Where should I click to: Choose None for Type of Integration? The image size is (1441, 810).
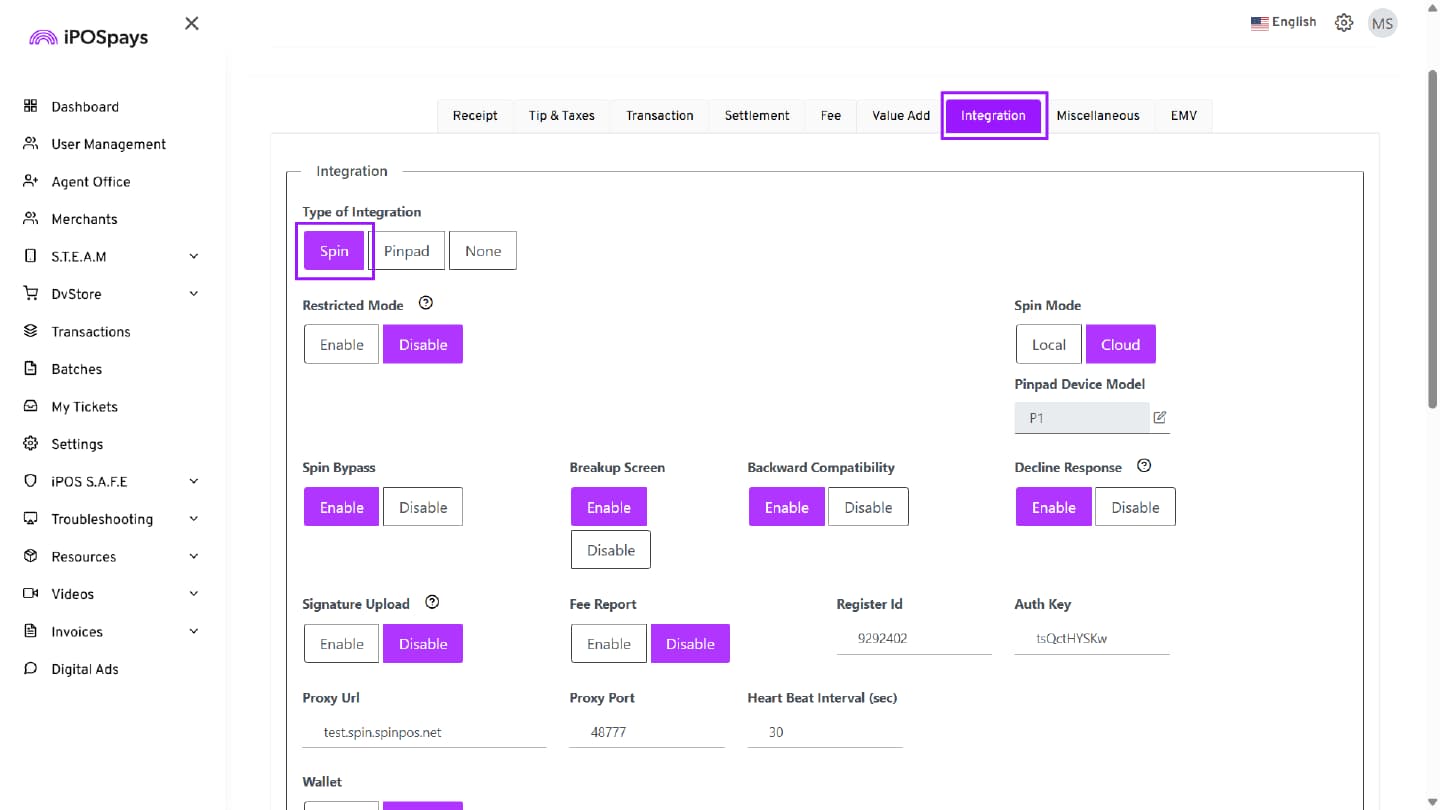click(482, 251)
